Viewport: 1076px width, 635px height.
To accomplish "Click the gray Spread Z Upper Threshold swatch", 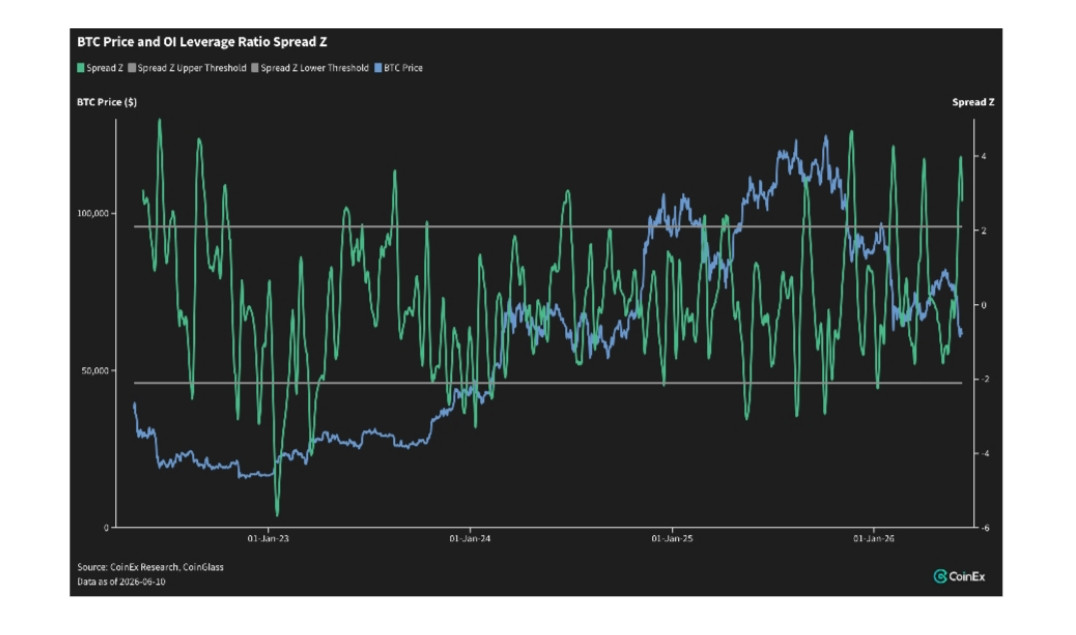I will (132, 68).
